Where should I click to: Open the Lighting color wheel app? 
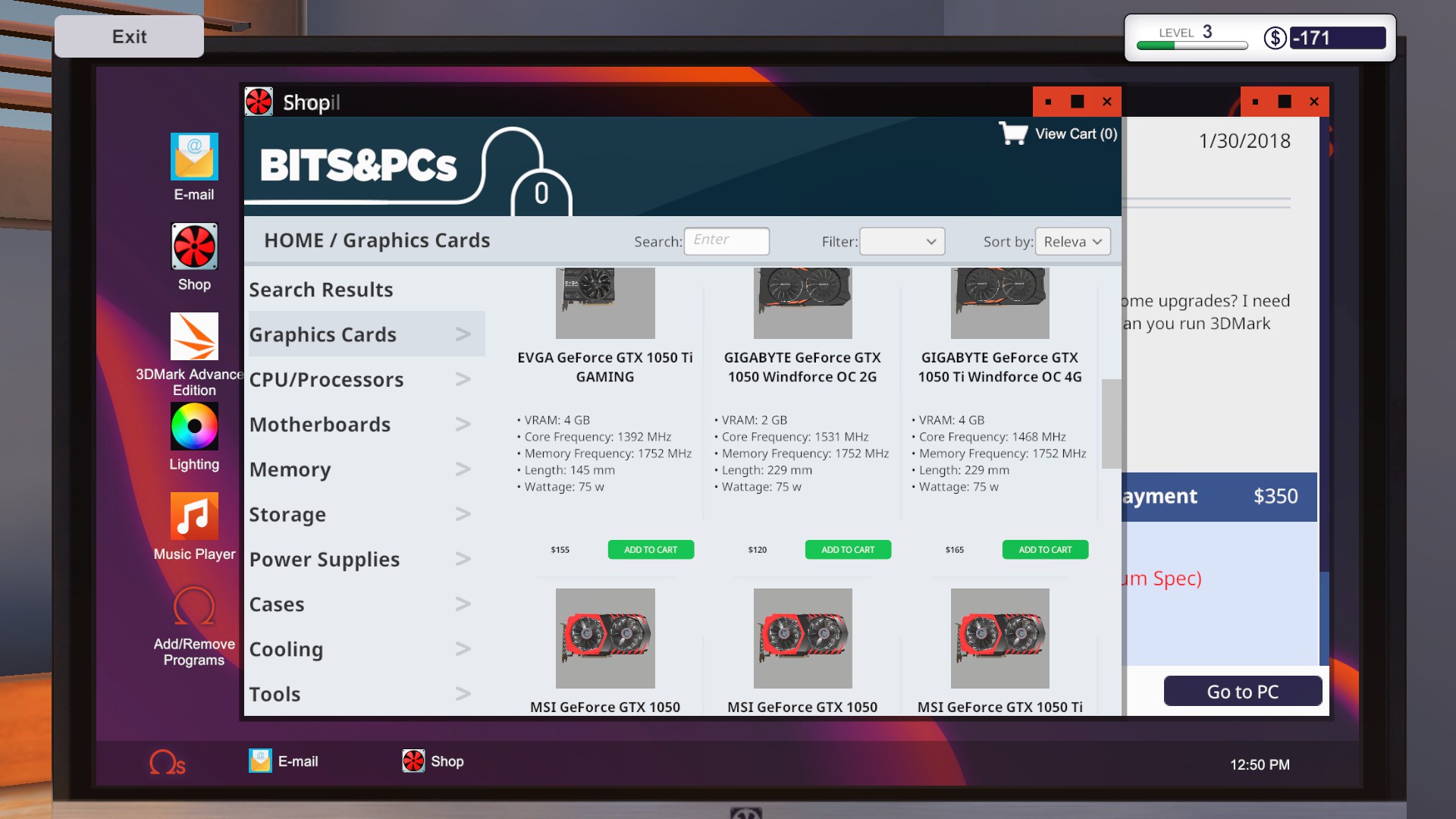pyautogui.click(x=194, y=427)
